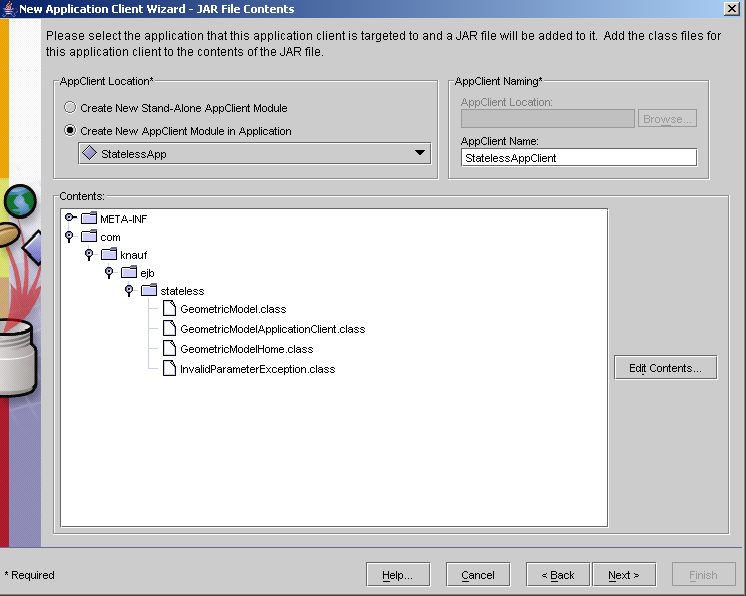
Task: Collapse the knauf folder node toggle
Action: (x=89, y=254)
